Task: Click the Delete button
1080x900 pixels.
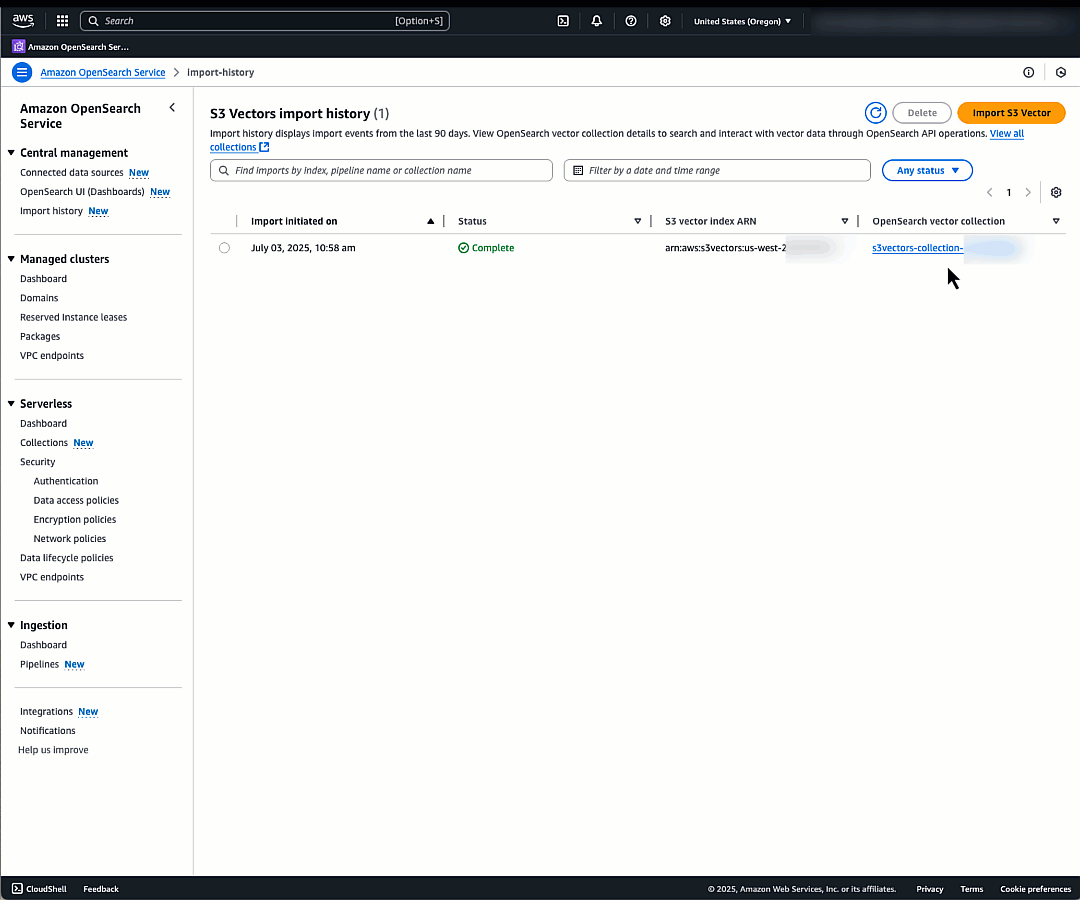Action: pyautogui.click(x=922, y=113)
